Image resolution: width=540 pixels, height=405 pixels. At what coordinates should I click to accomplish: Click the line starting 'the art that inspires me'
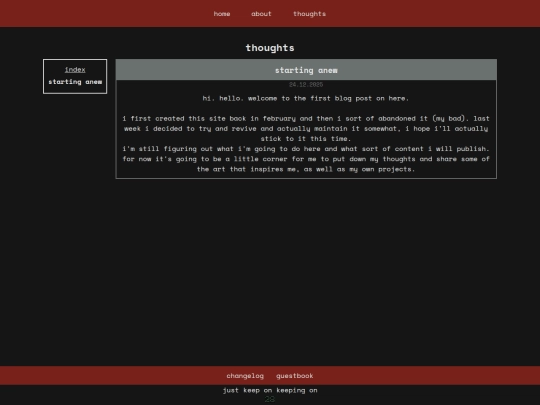point(306,169)
